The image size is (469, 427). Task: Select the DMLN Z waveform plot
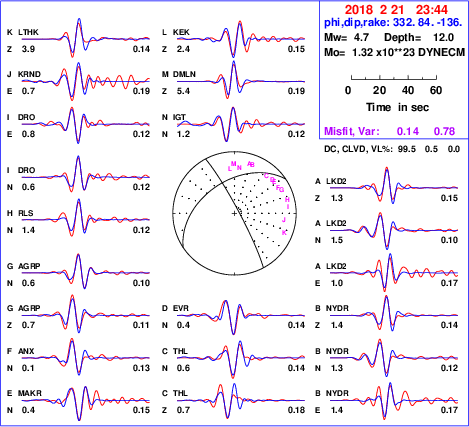click(x=241, y=81)
